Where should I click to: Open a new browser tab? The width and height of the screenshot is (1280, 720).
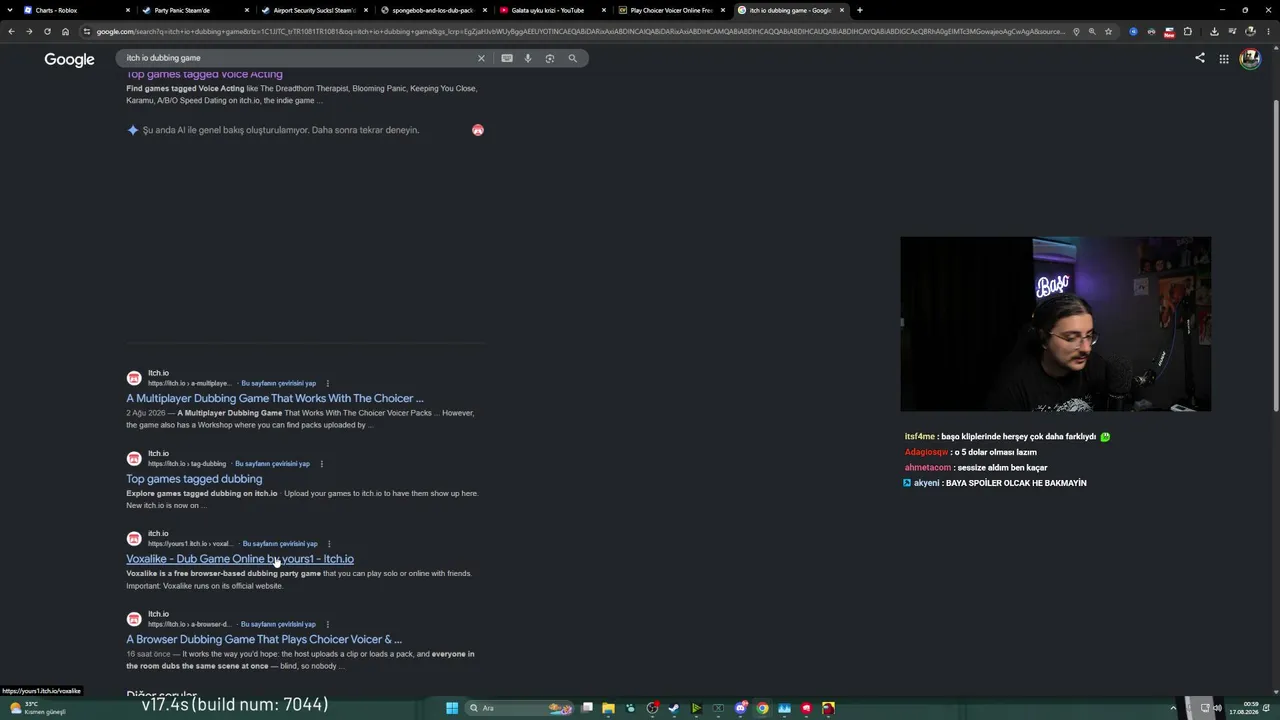click(x=860, y=10)
